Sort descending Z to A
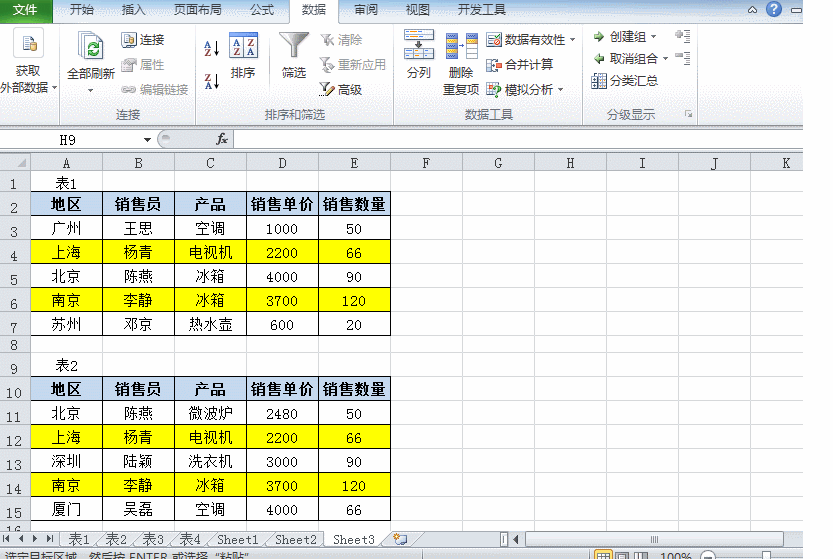Screen dimensions: 833x559 [x=211, y=81]
